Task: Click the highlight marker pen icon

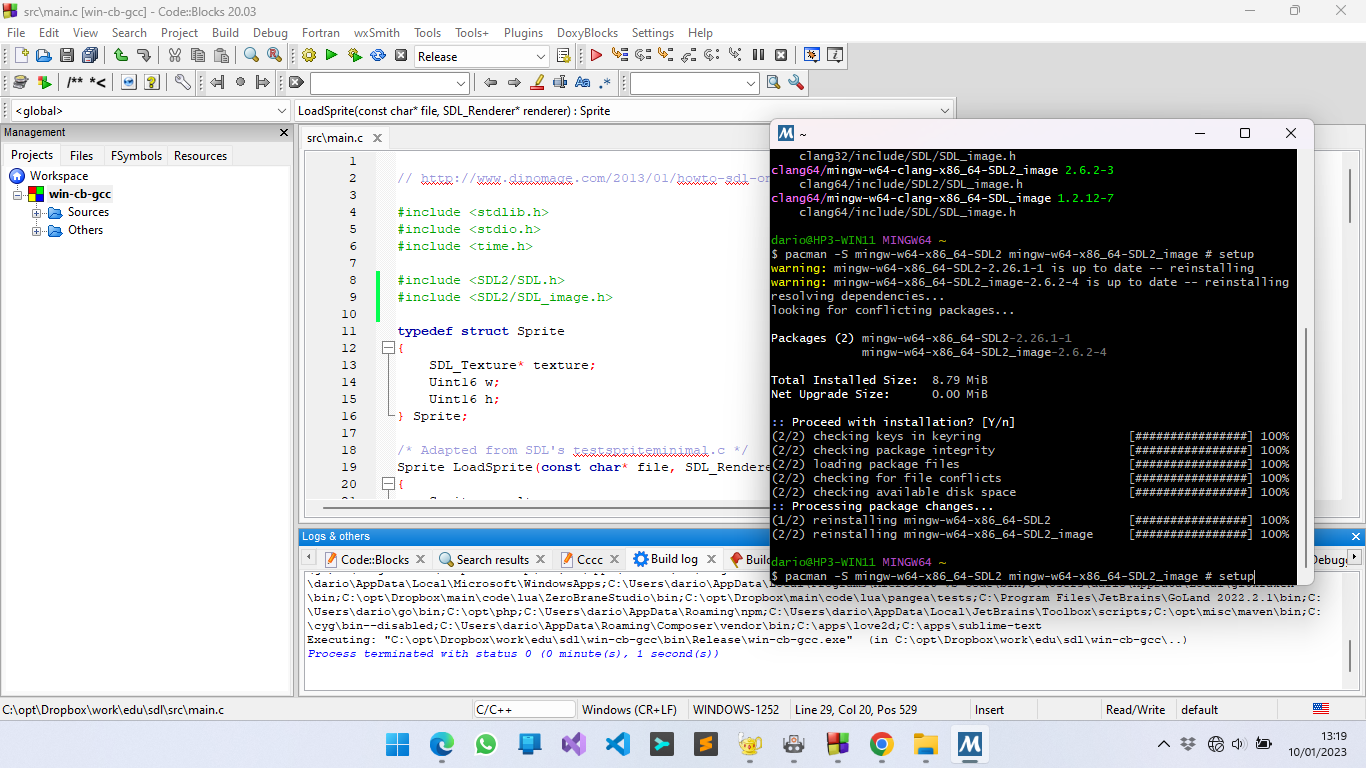Action: (x=537, y=83)
